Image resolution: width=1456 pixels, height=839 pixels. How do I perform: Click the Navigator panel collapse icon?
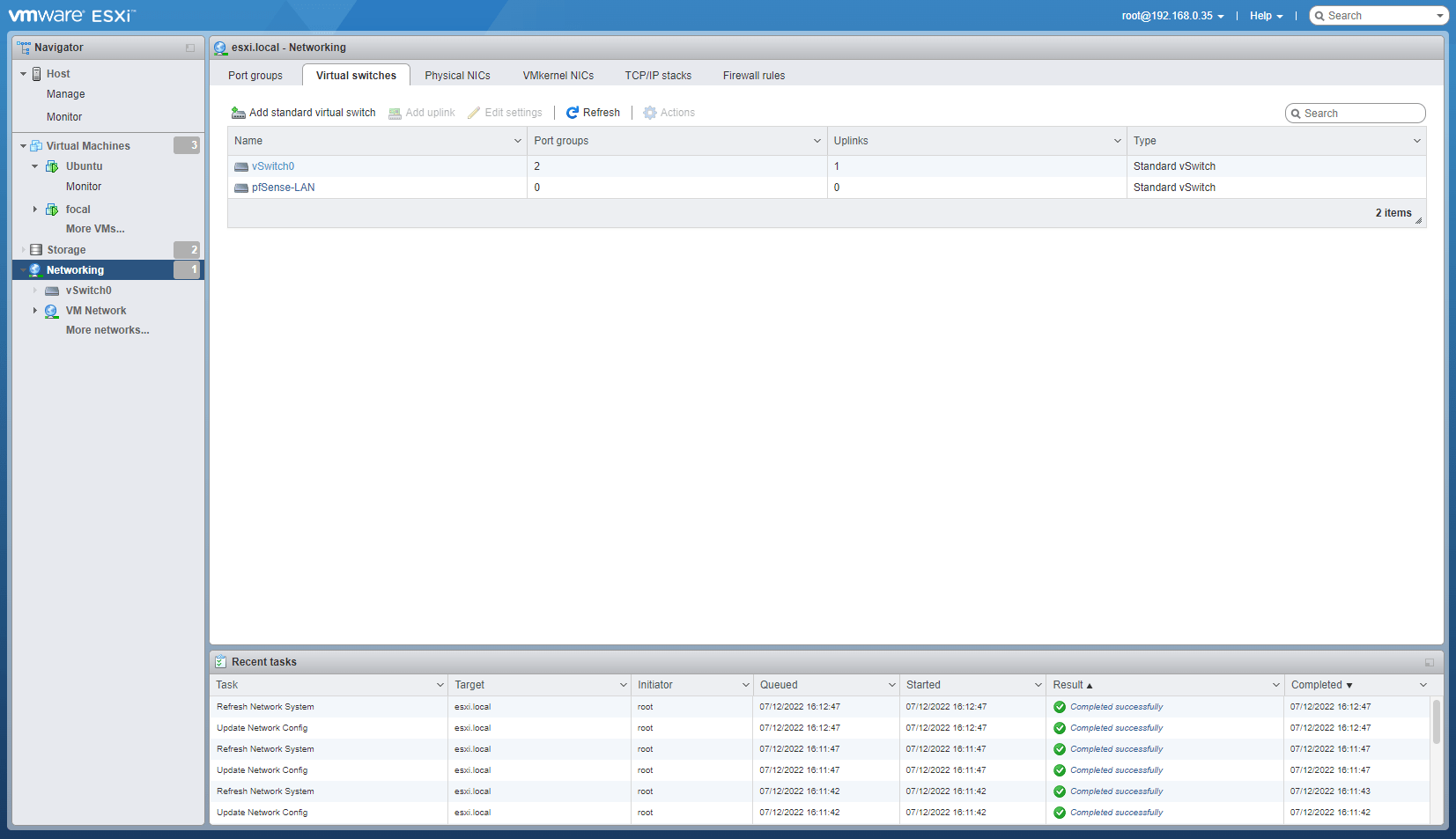click(x=190, y=48)
